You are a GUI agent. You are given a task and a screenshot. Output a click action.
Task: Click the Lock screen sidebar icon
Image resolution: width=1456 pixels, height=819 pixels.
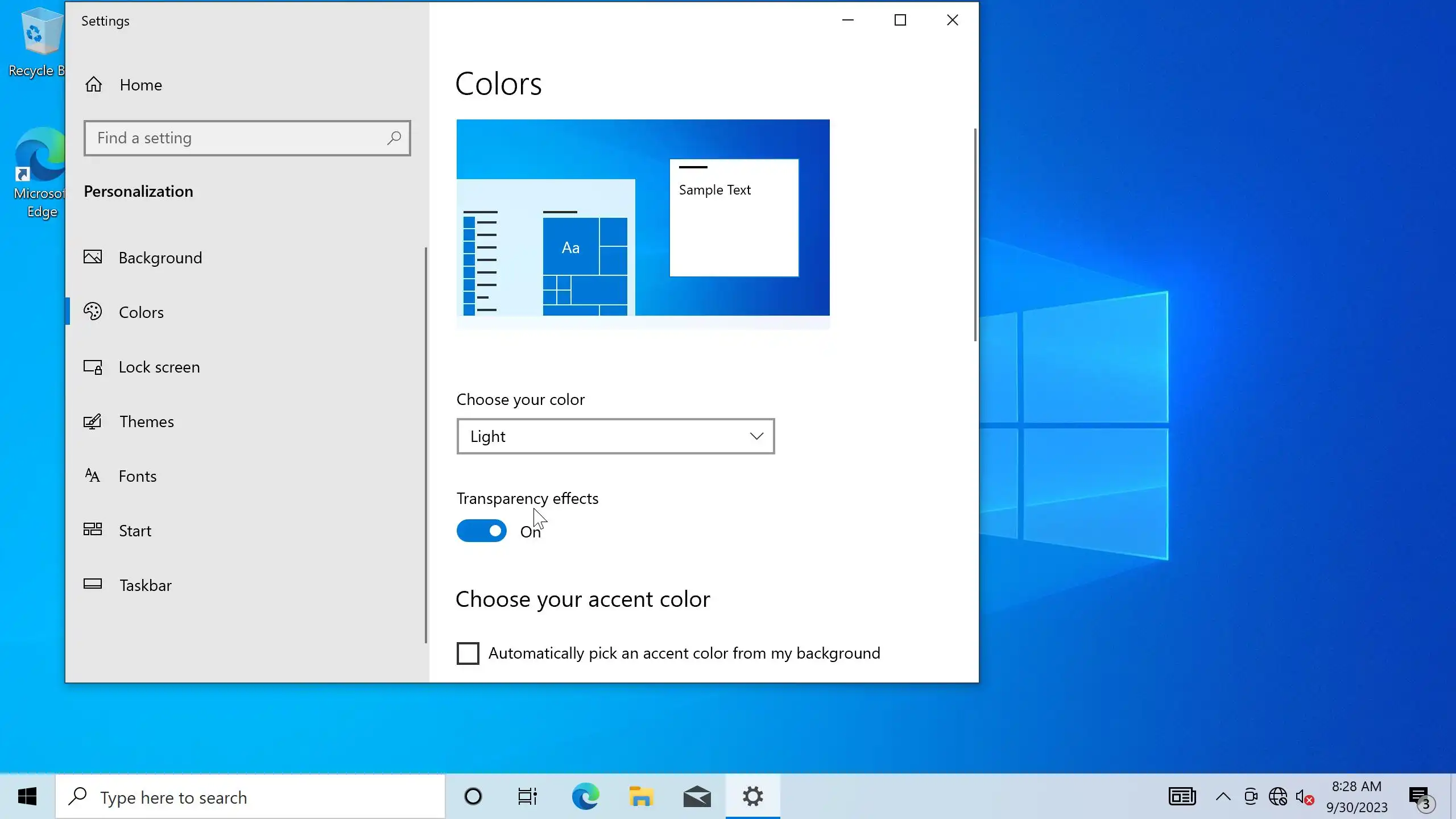(93, 367)
